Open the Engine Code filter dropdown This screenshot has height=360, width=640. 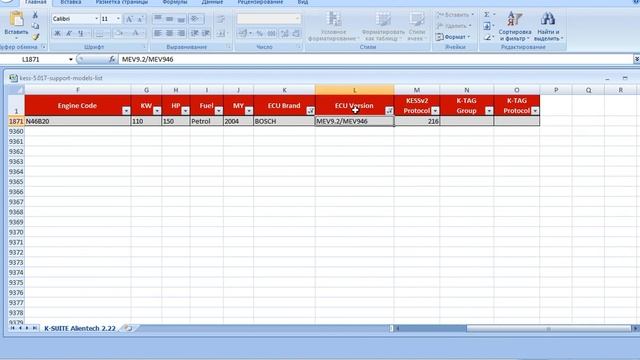[126, 111]
